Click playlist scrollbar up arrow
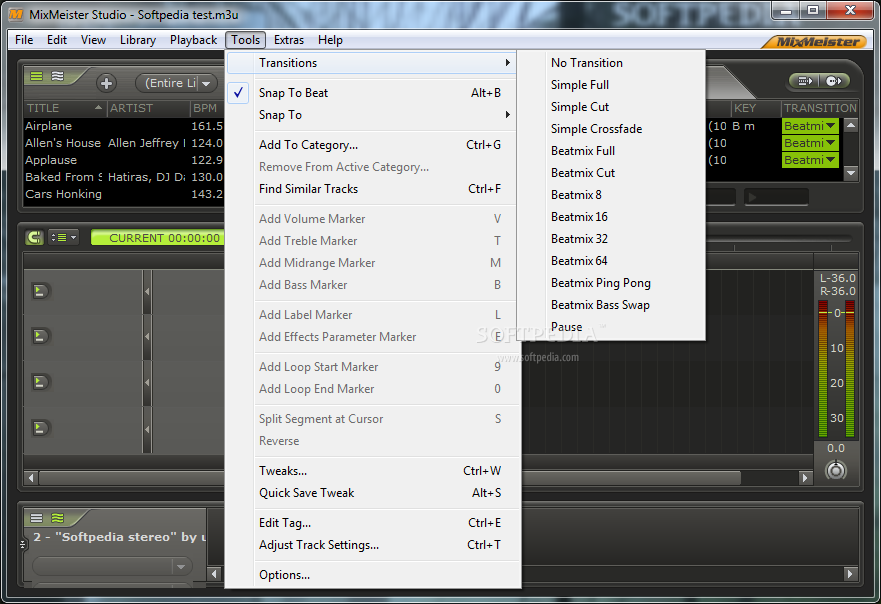 point(851,126)
